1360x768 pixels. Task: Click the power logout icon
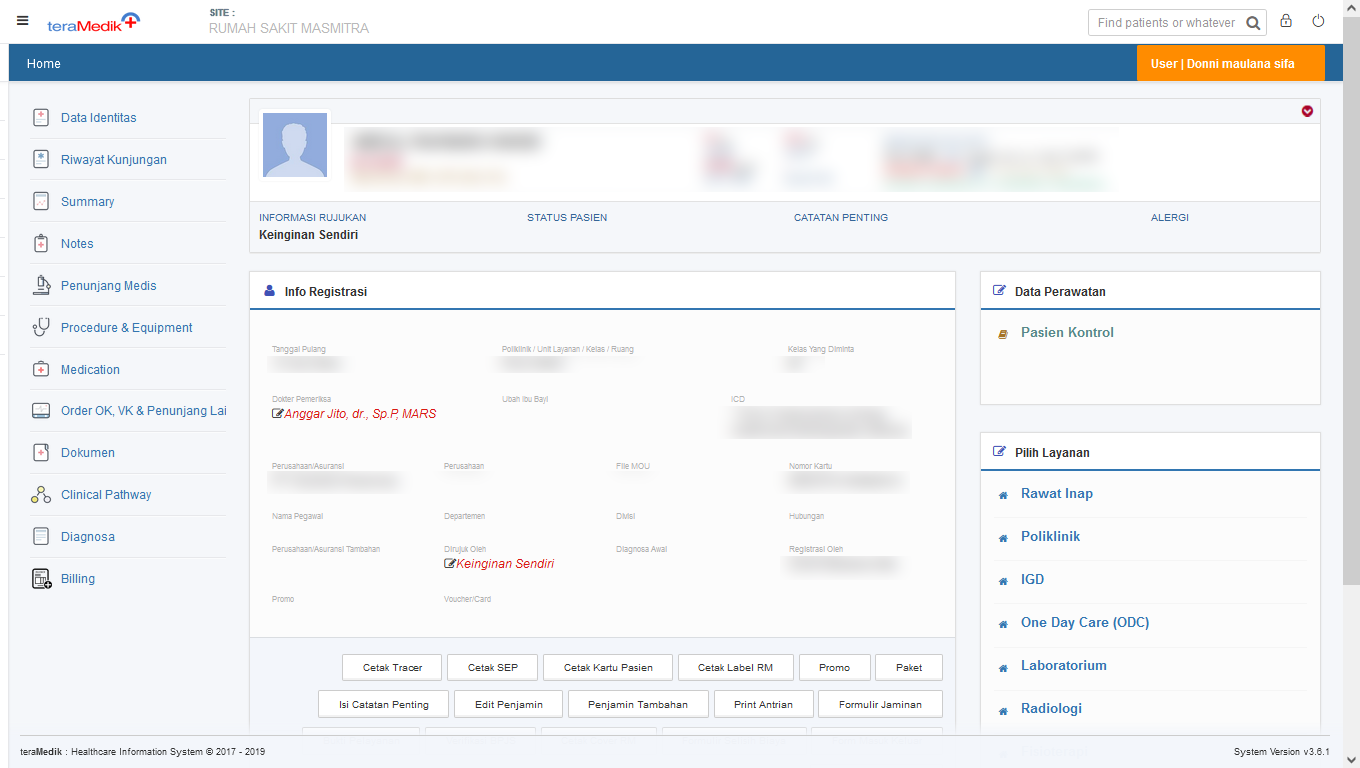coord(1318,21)
